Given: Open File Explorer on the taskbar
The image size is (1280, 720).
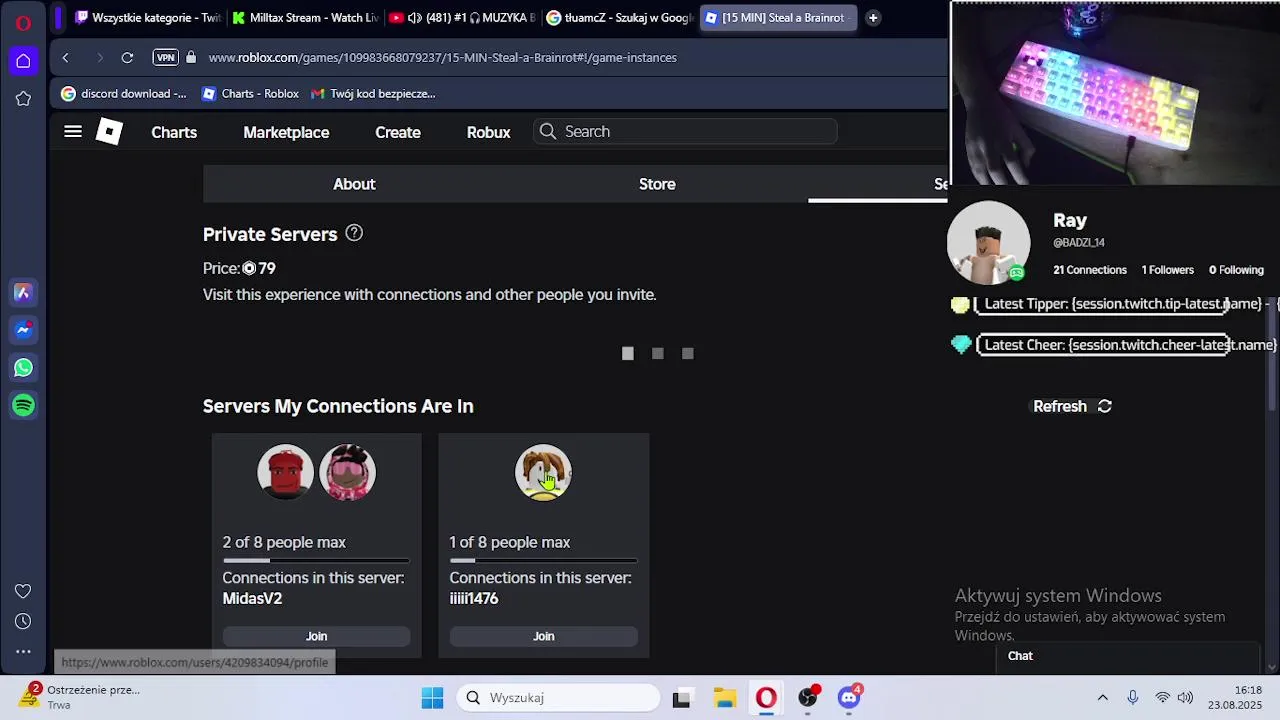Looking at the screenshot, I should [x=724, y=698].
